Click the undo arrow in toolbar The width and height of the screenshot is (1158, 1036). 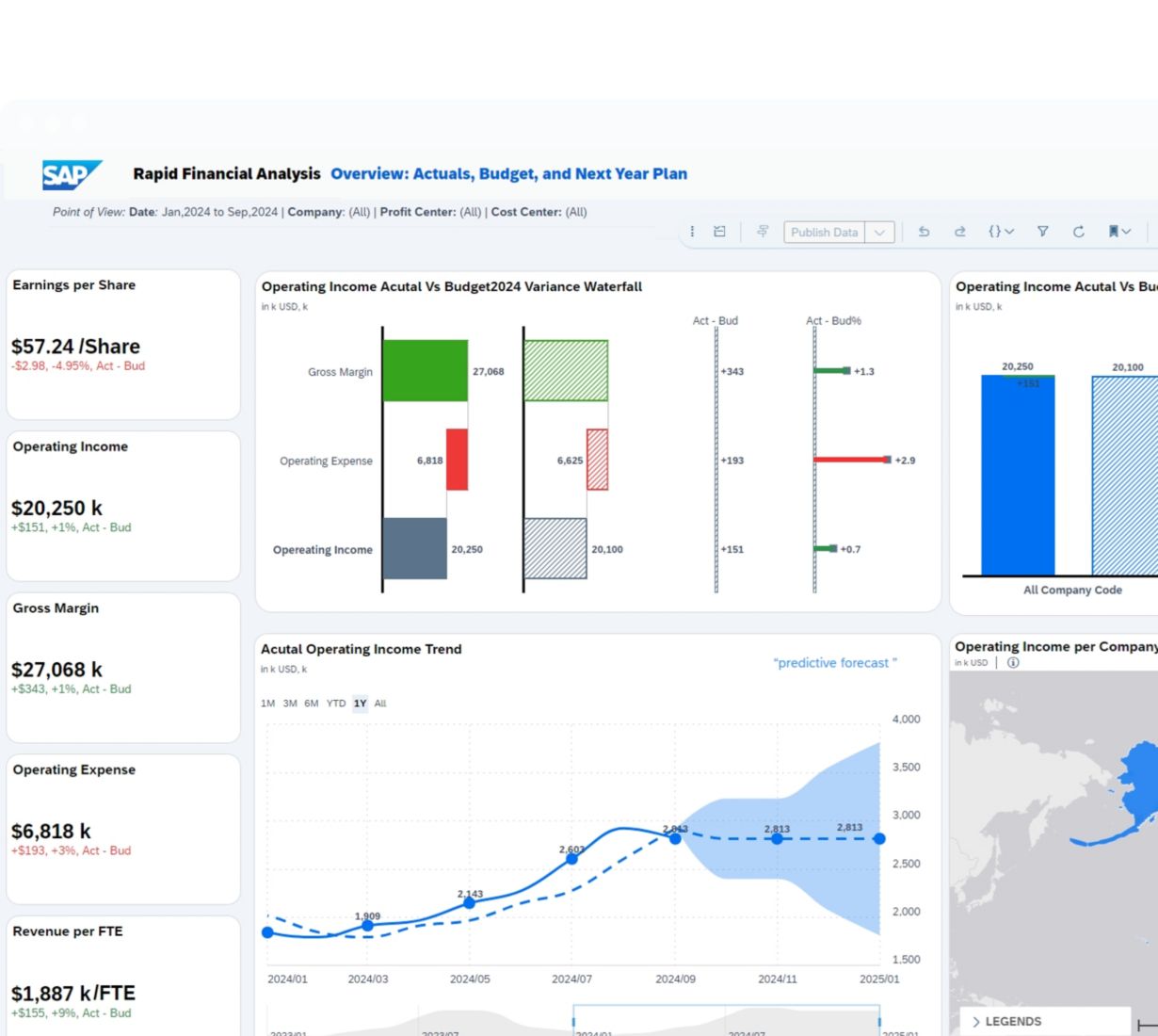click(x=924, y=232)
